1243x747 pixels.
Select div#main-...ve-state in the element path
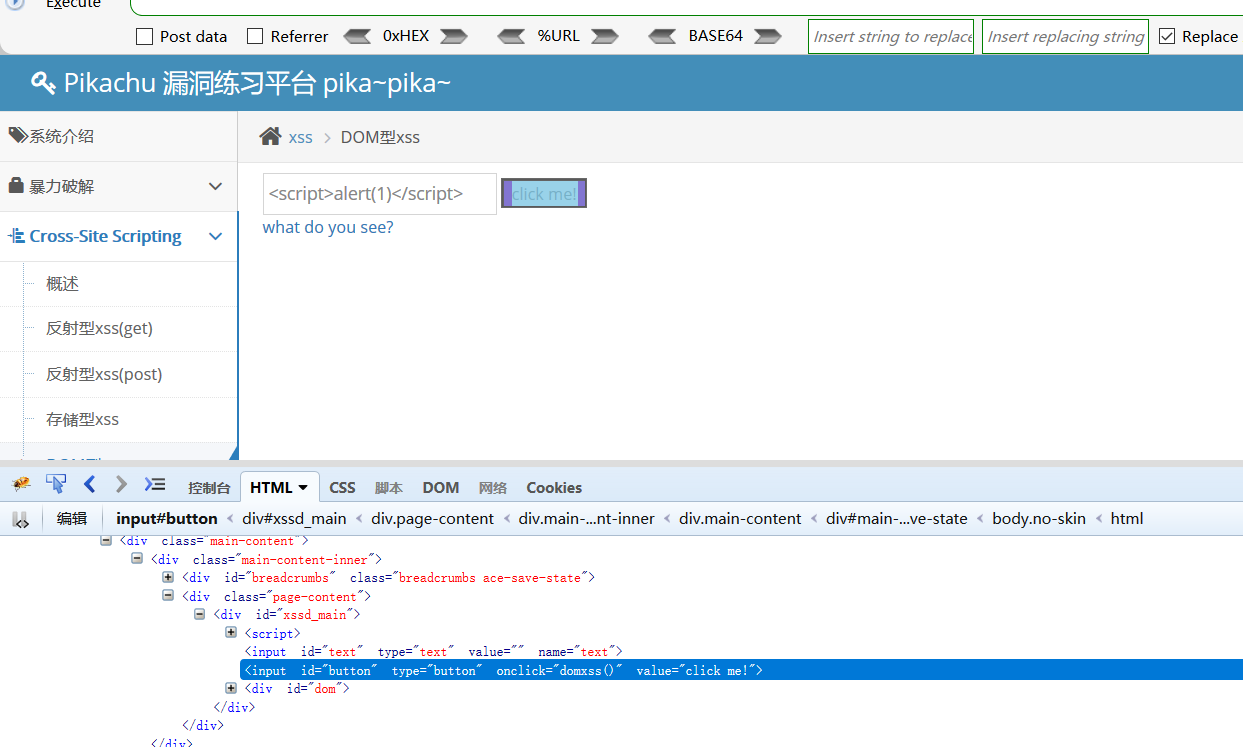897,518
